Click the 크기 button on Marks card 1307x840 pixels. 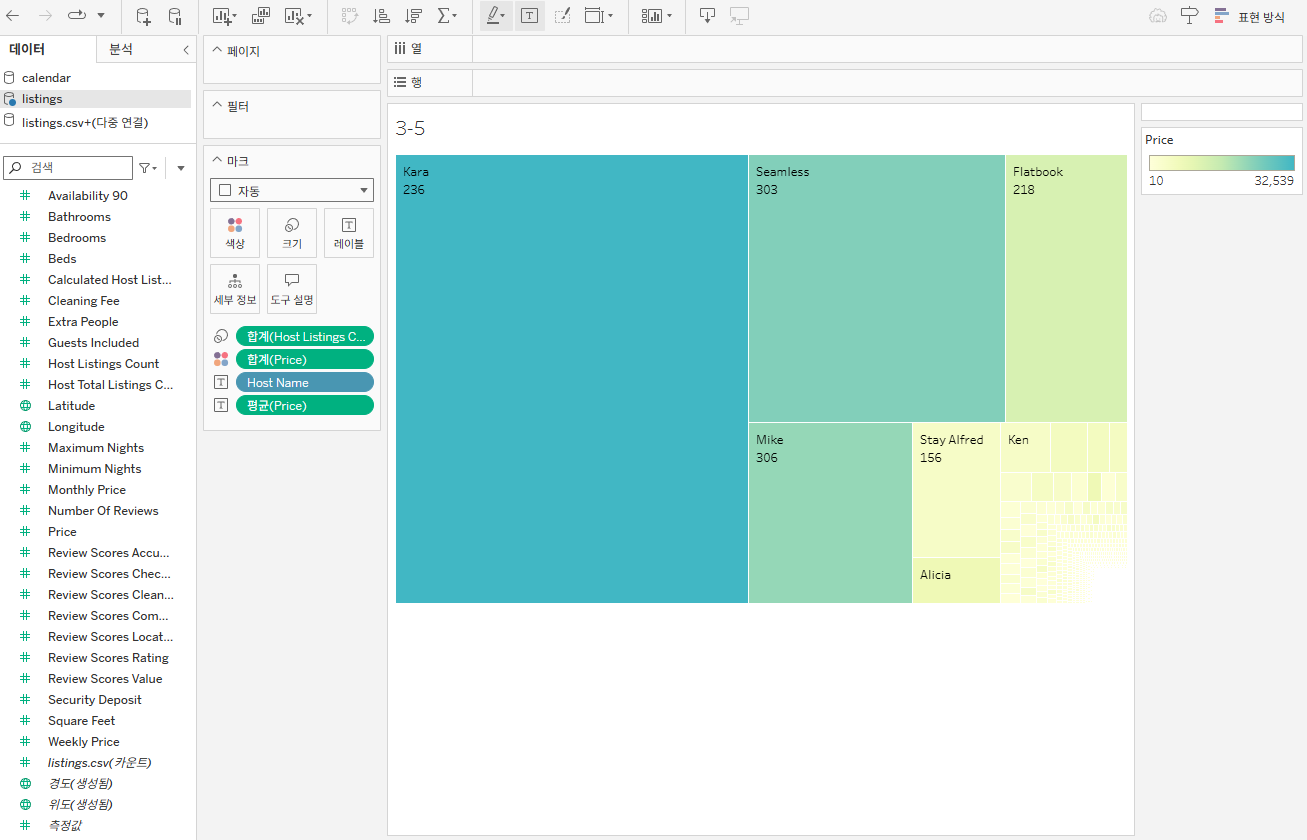point(292,233)
